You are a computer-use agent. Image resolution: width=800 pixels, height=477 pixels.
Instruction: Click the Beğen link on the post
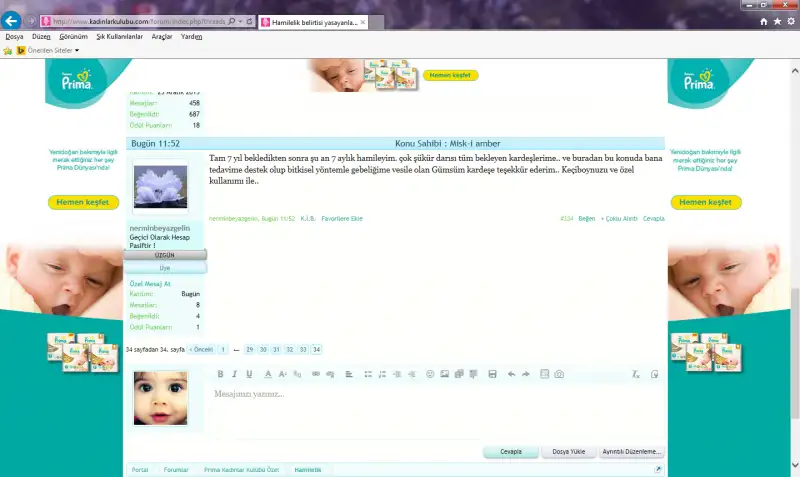pos(586,218)
